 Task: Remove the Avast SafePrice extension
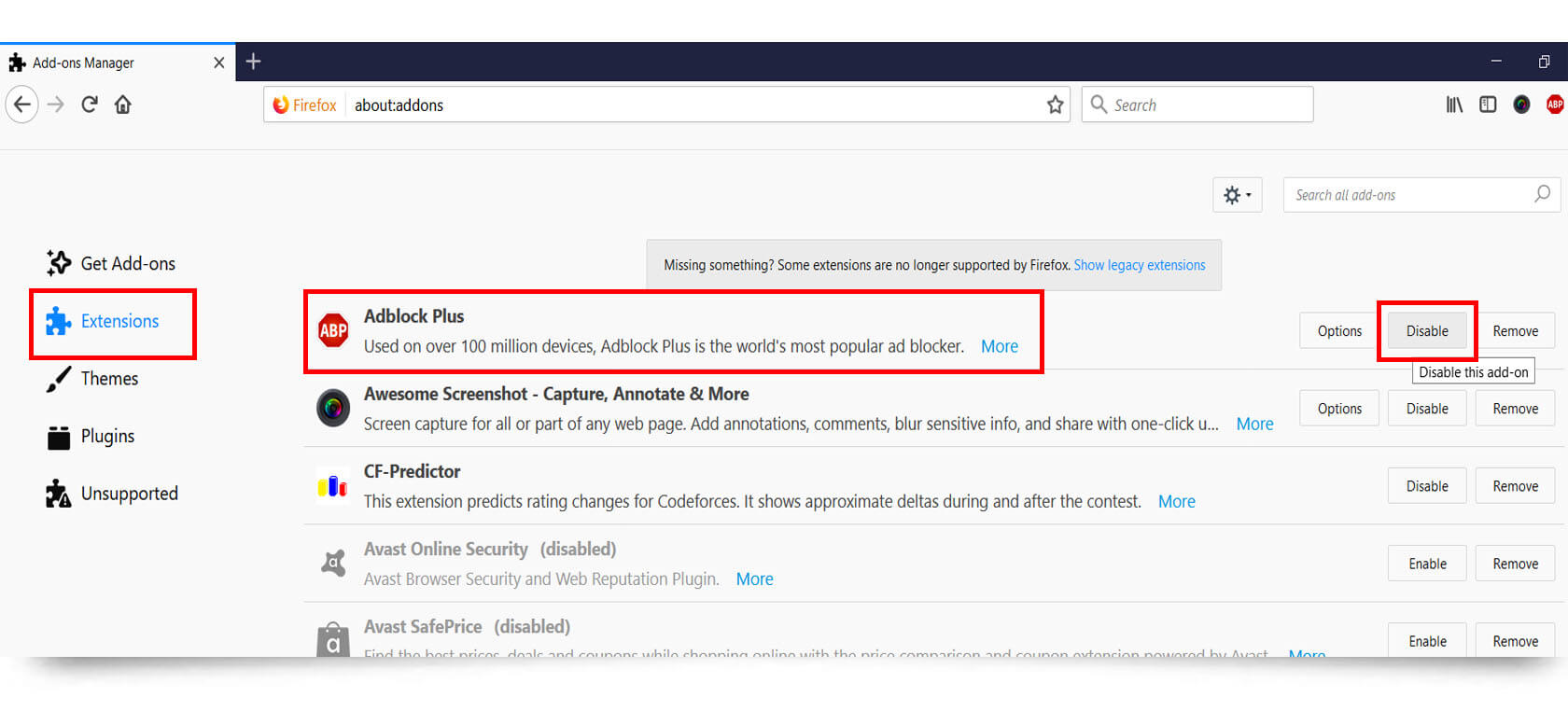(1515, 640)
